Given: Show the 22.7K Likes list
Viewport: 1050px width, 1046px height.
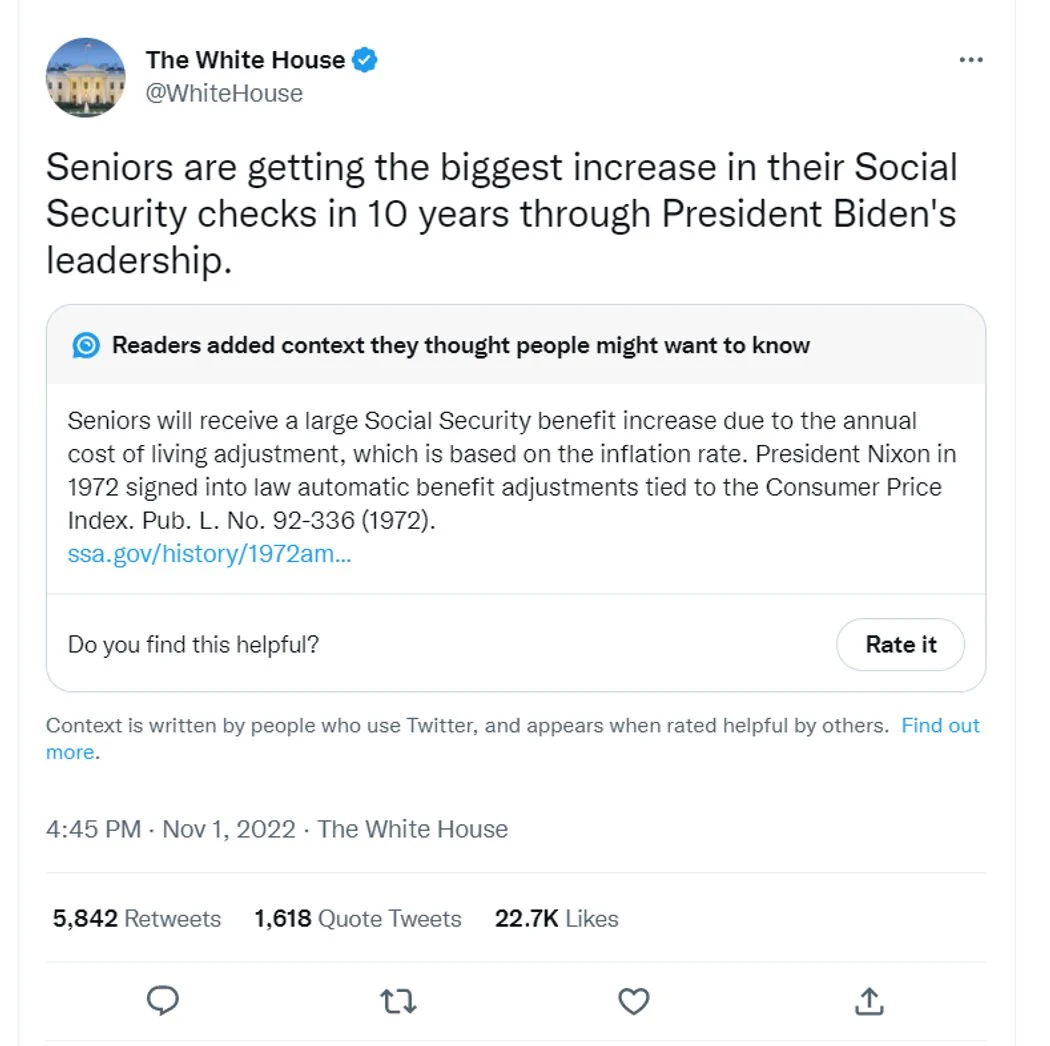Looking at the screenshot, I should (x=556, y=919).
